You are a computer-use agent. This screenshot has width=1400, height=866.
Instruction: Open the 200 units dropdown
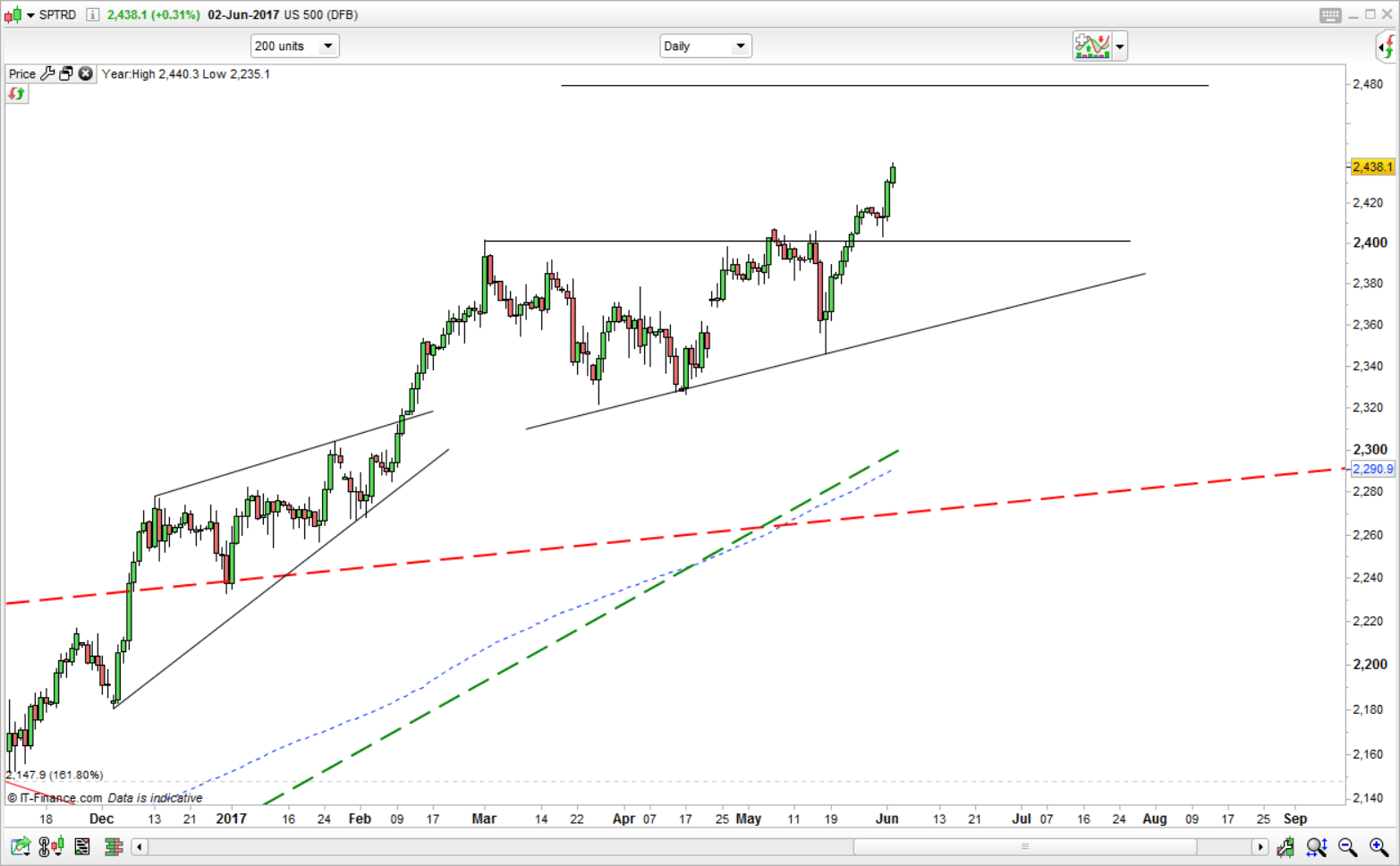pos(327,46)
